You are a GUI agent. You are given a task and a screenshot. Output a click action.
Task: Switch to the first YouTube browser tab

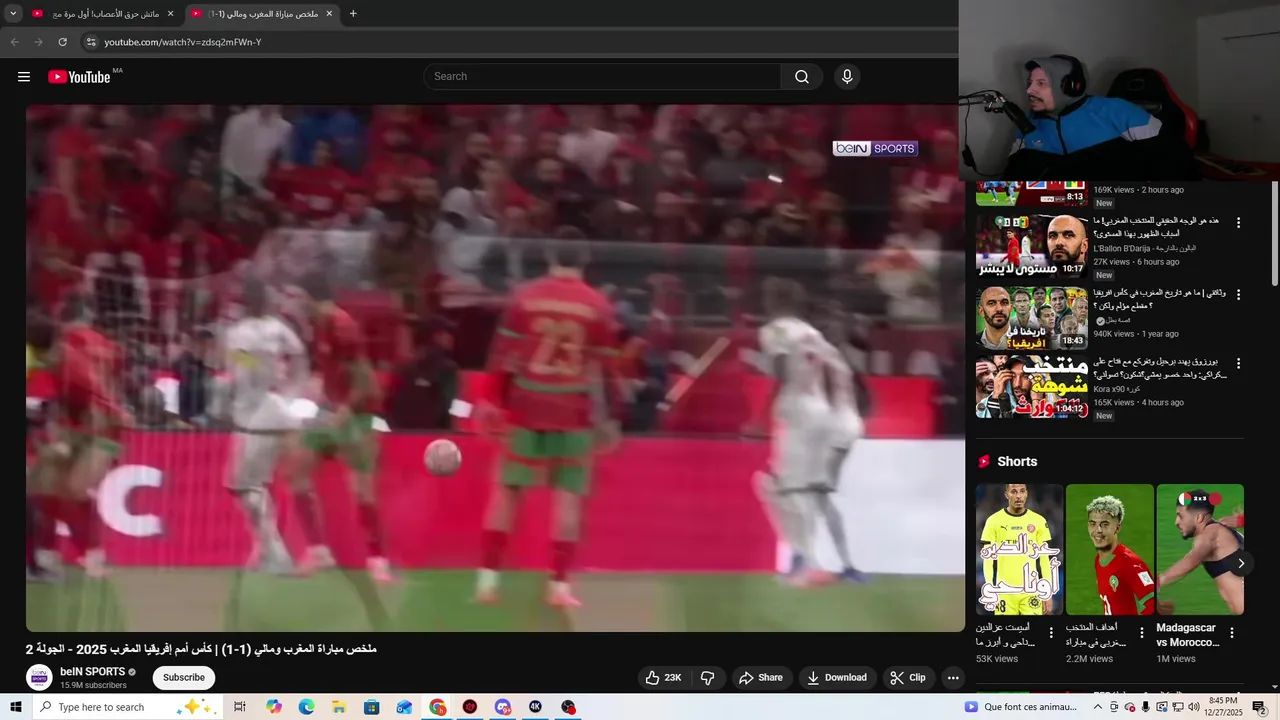click(103, 13)
